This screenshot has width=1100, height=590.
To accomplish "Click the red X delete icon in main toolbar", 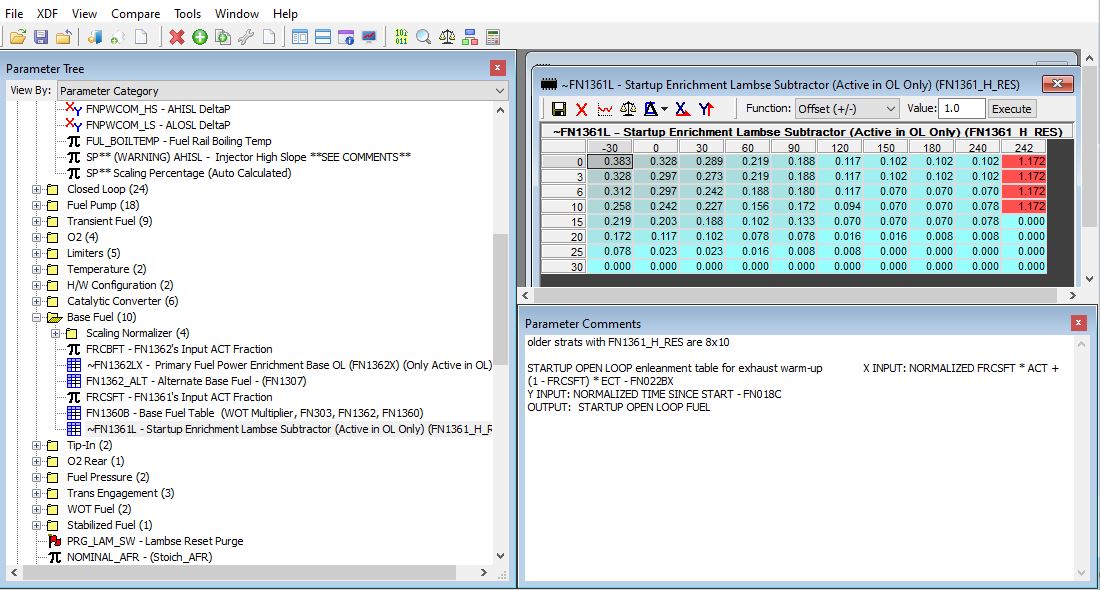I will [177, 37].
